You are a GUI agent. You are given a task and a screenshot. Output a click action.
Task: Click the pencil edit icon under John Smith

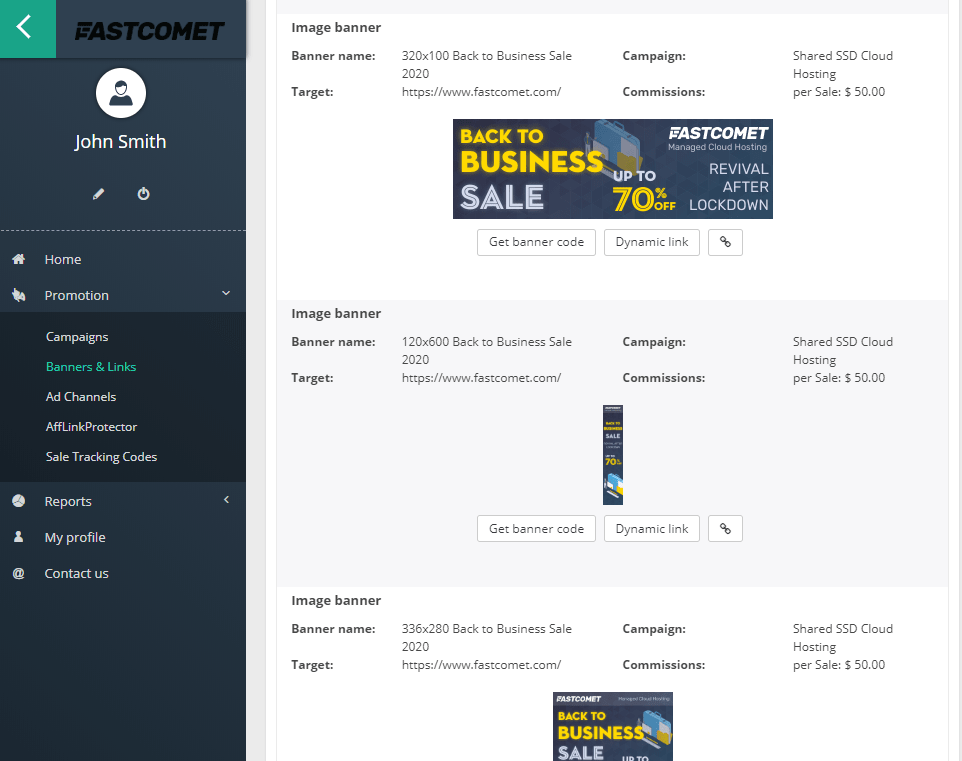98,193
